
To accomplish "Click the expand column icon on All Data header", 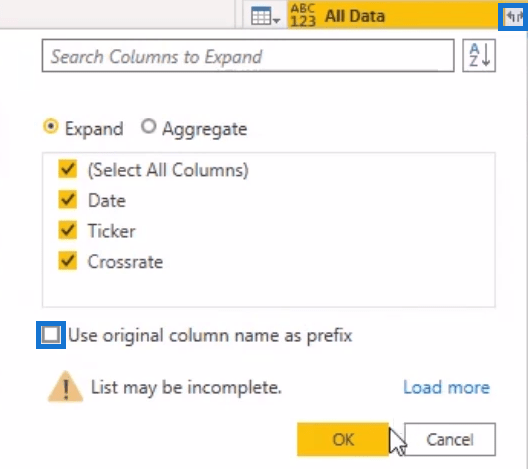I will [513, 16].
